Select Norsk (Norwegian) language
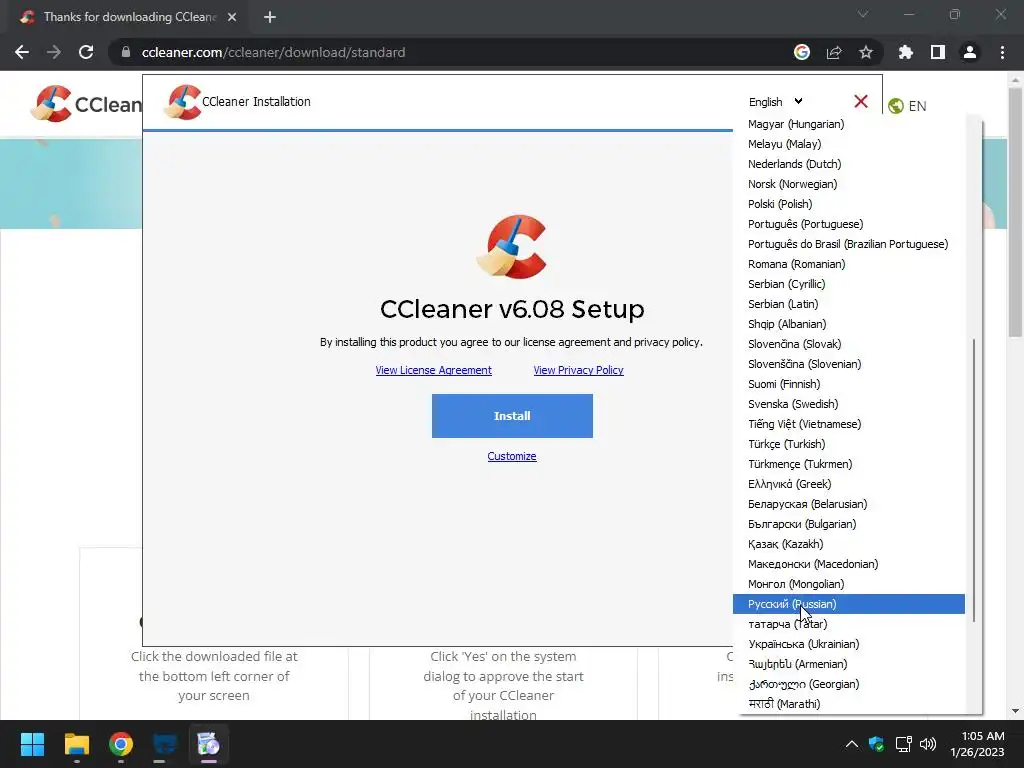The image size is (1024, 768). 848,184
